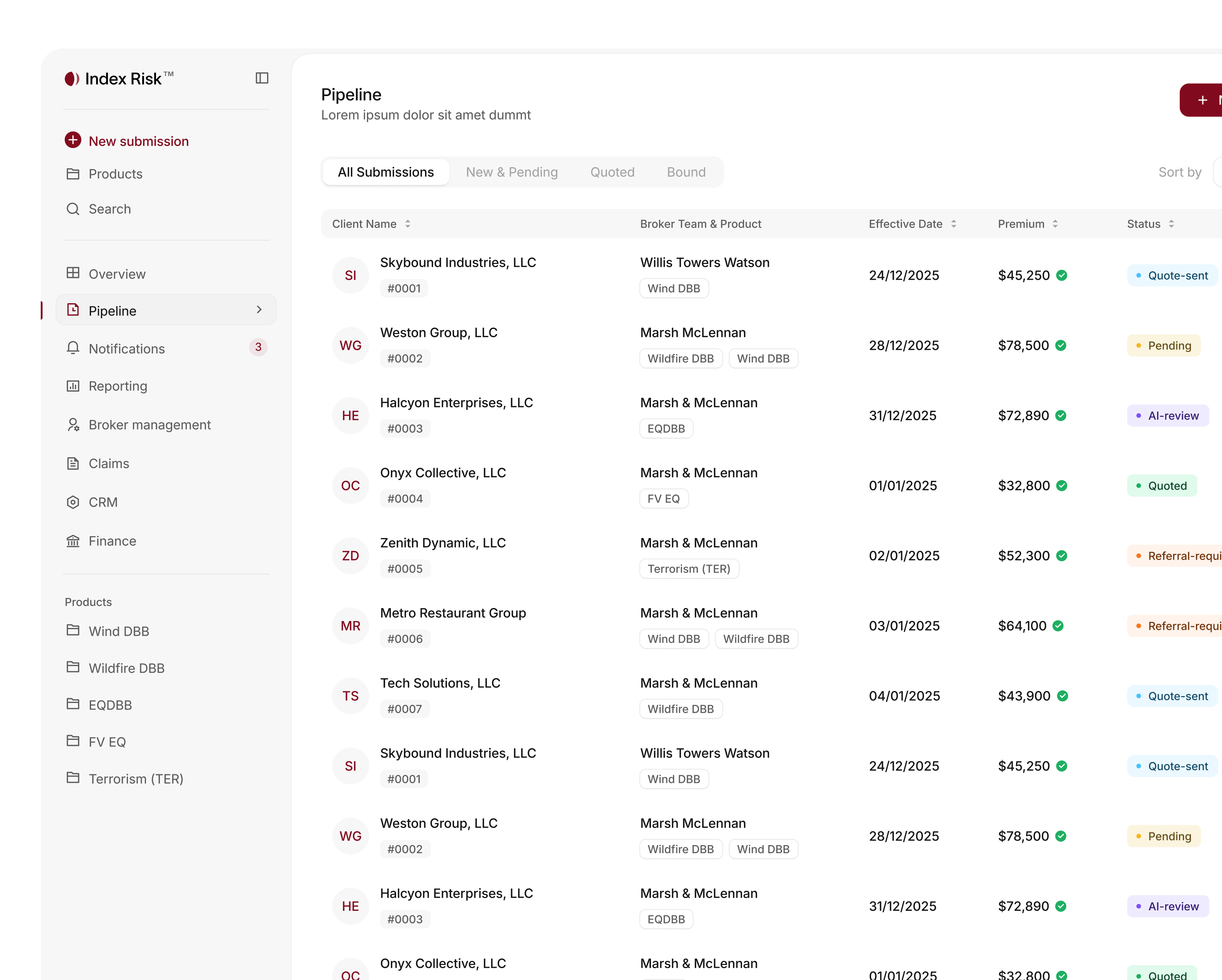Open Notifications bell icon
Image resolution: width=1222 pixels, height=980 pixels.
73,348
